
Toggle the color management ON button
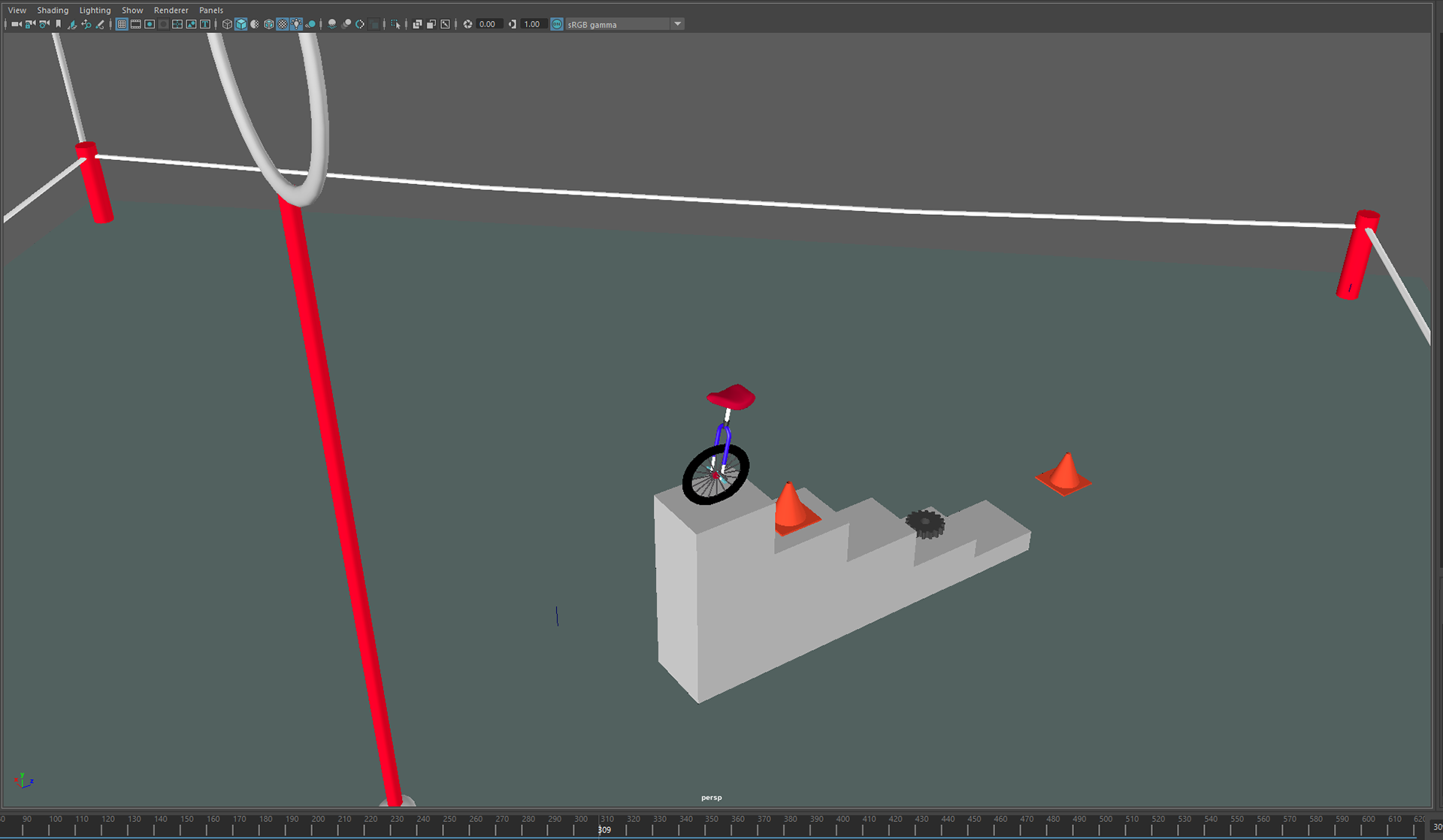(x=557, y=24)
